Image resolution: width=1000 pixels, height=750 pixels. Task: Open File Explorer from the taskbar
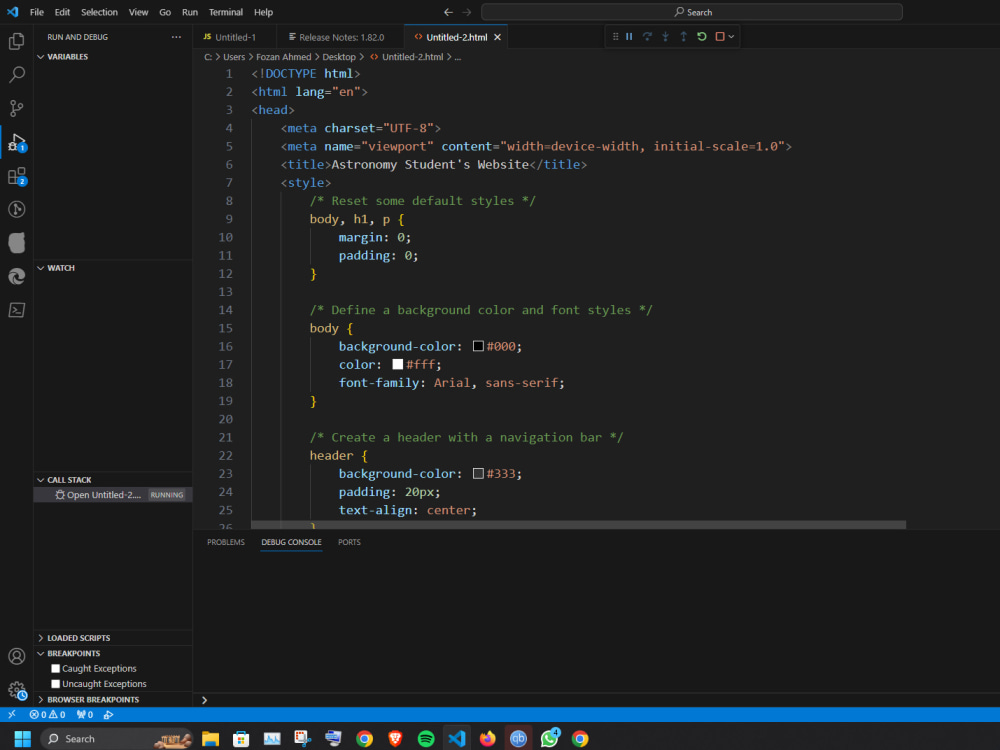coord(210,739)
